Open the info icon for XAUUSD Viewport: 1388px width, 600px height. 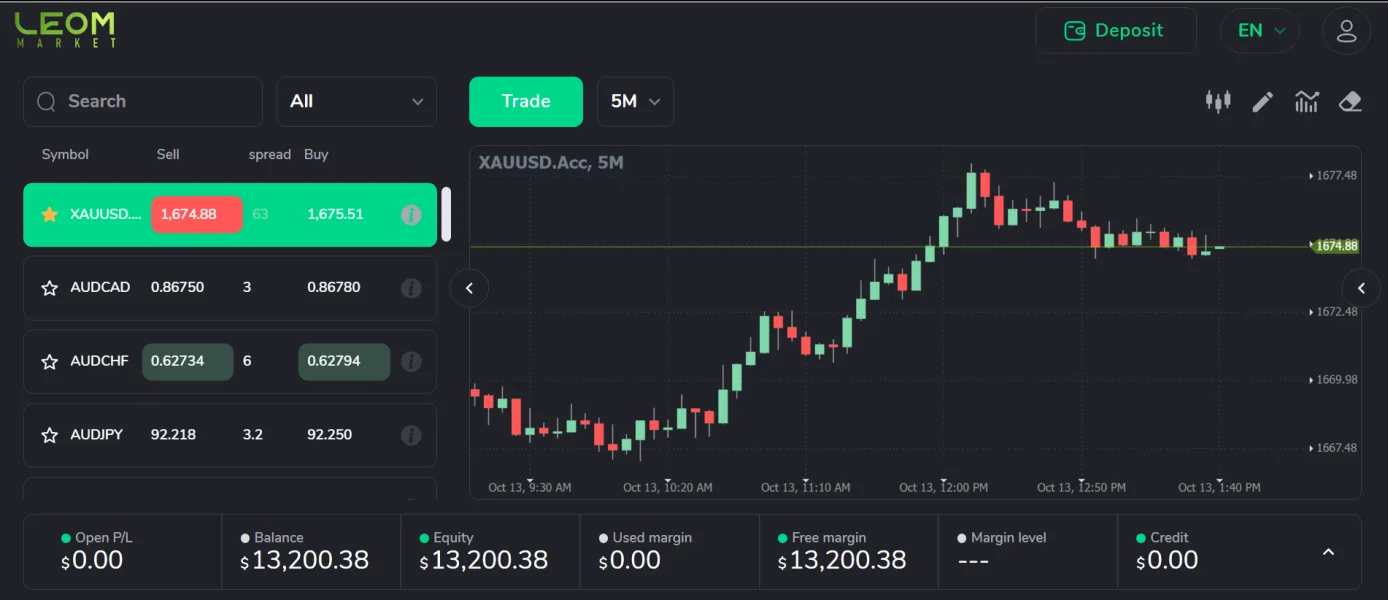411,215
